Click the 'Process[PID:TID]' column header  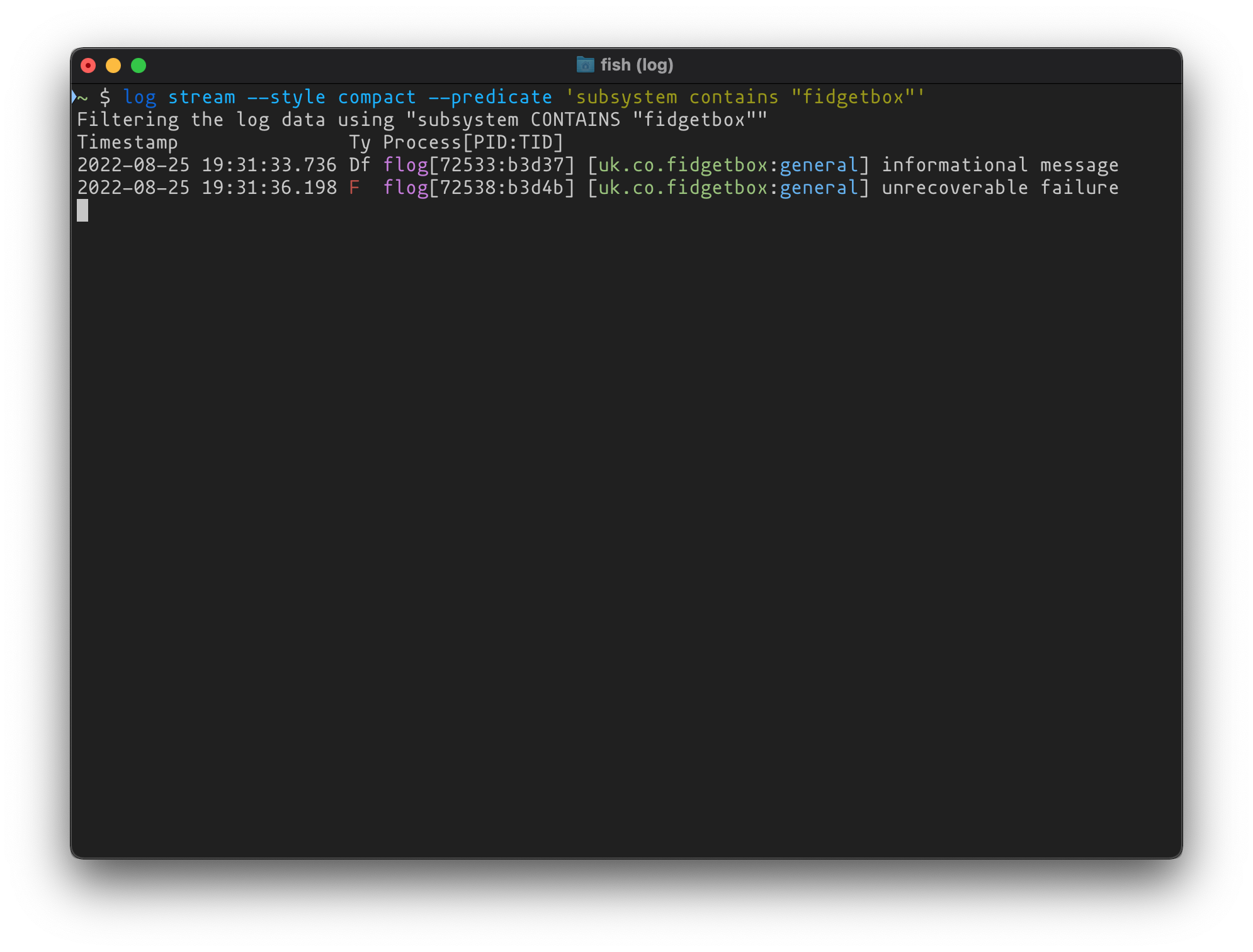tap(473, 142)
